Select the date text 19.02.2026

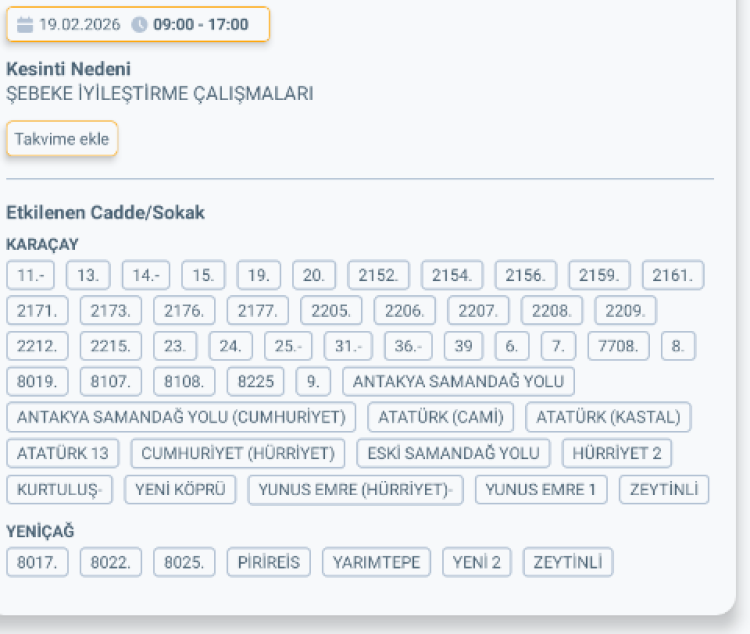pyautogui.click(x=79, y=24)
